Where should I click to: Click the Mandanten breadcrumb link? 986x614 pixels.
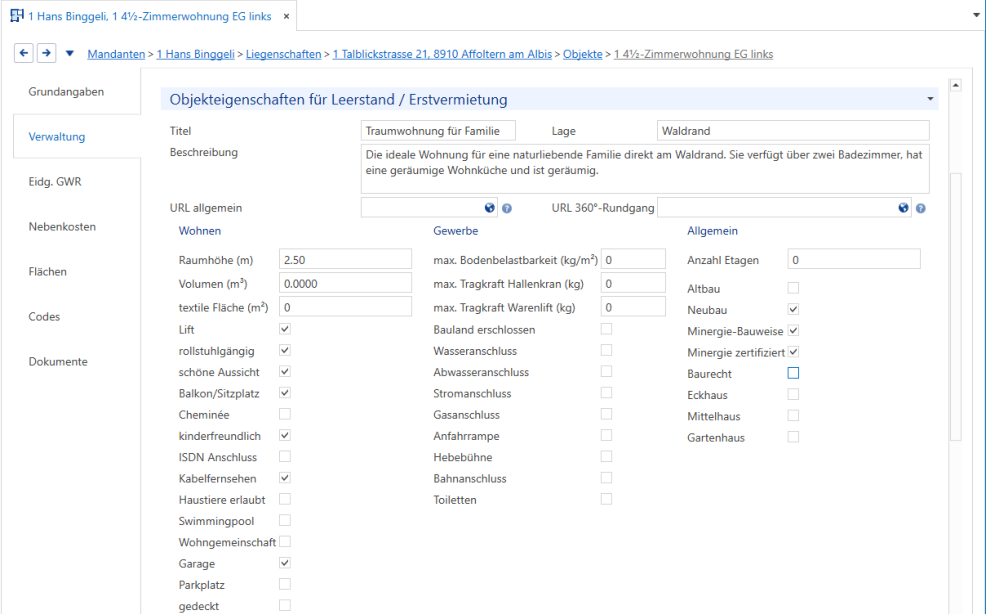[116, 54]
